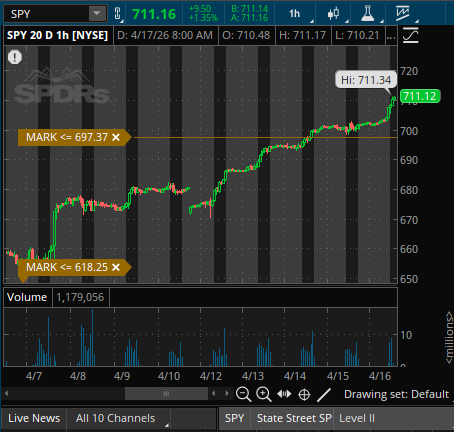Click the SPY 20 D 1h [NYSE] title
This screenshot has width=454, height=432.
pyautogui.click(x=57, y=35)
